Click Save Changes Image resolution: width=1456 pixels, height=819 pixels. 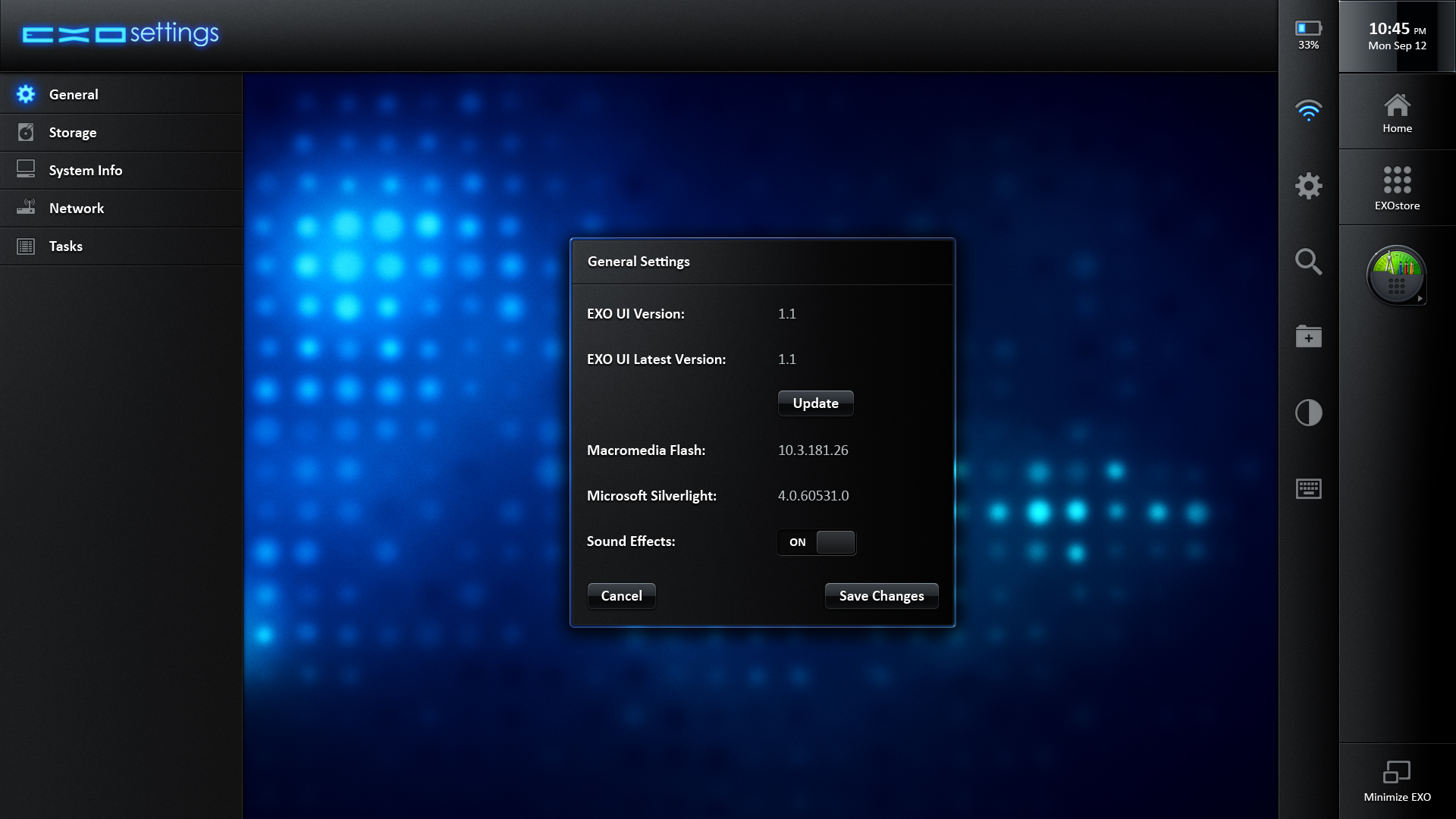point(881,596)
